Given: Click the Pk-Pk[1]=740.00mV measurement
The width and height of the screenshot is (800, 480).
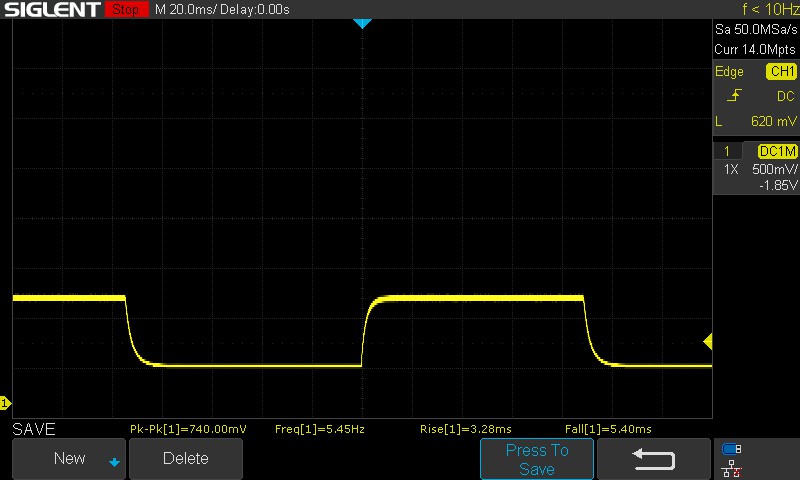Looking at the screenshot, I should [x=188, y=429].
